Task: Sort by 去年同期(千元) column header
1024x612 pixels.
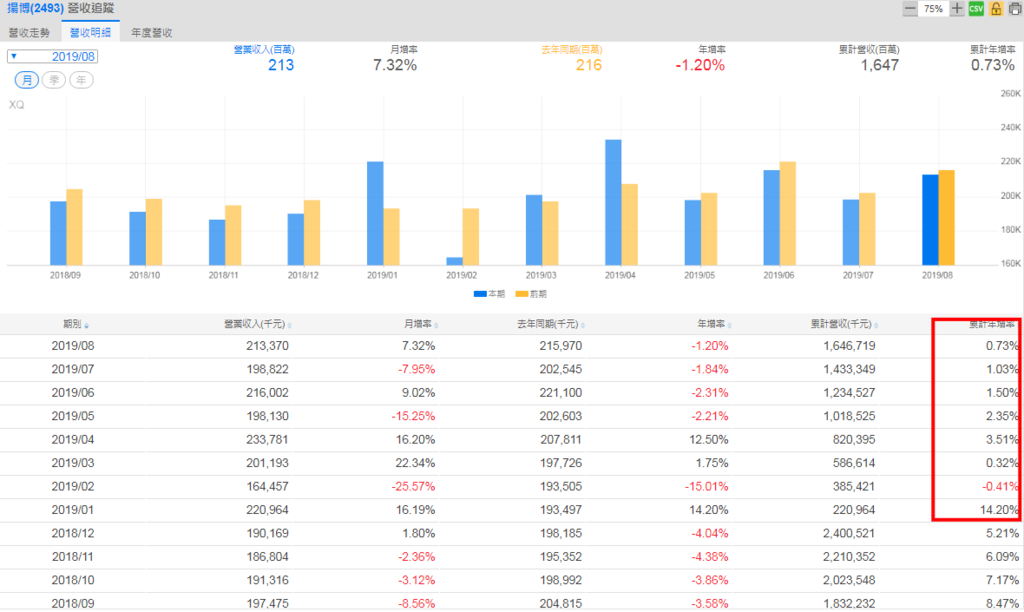Action: click(x=551, y=324)
